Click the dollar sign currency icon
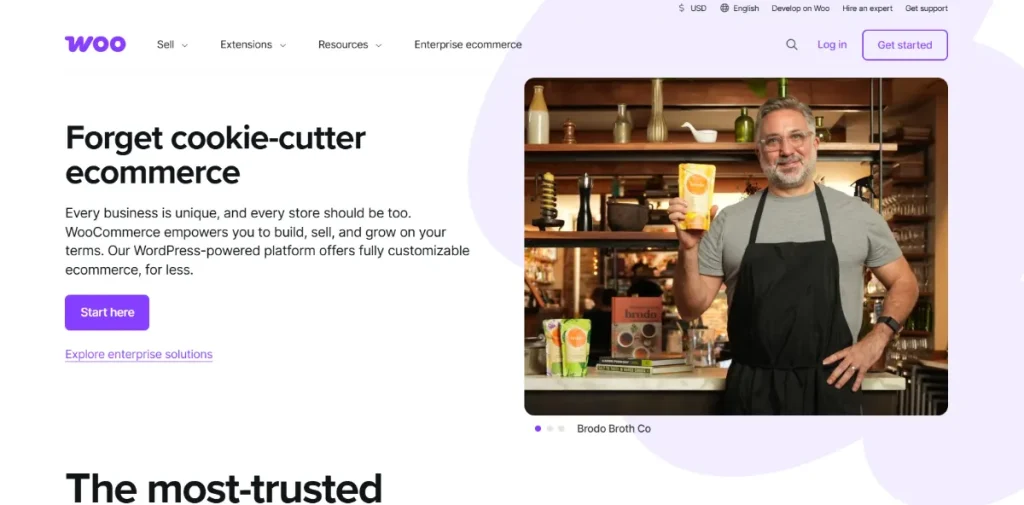The width and height of the screenshot is (1024, 505). 682,8
